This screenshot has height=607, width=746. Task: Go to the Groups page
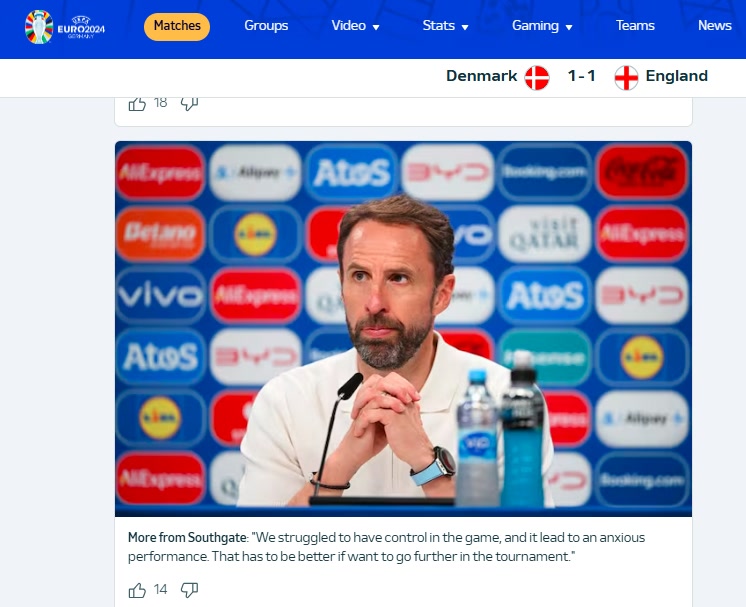pyautogui.click(x=266, y=26)
